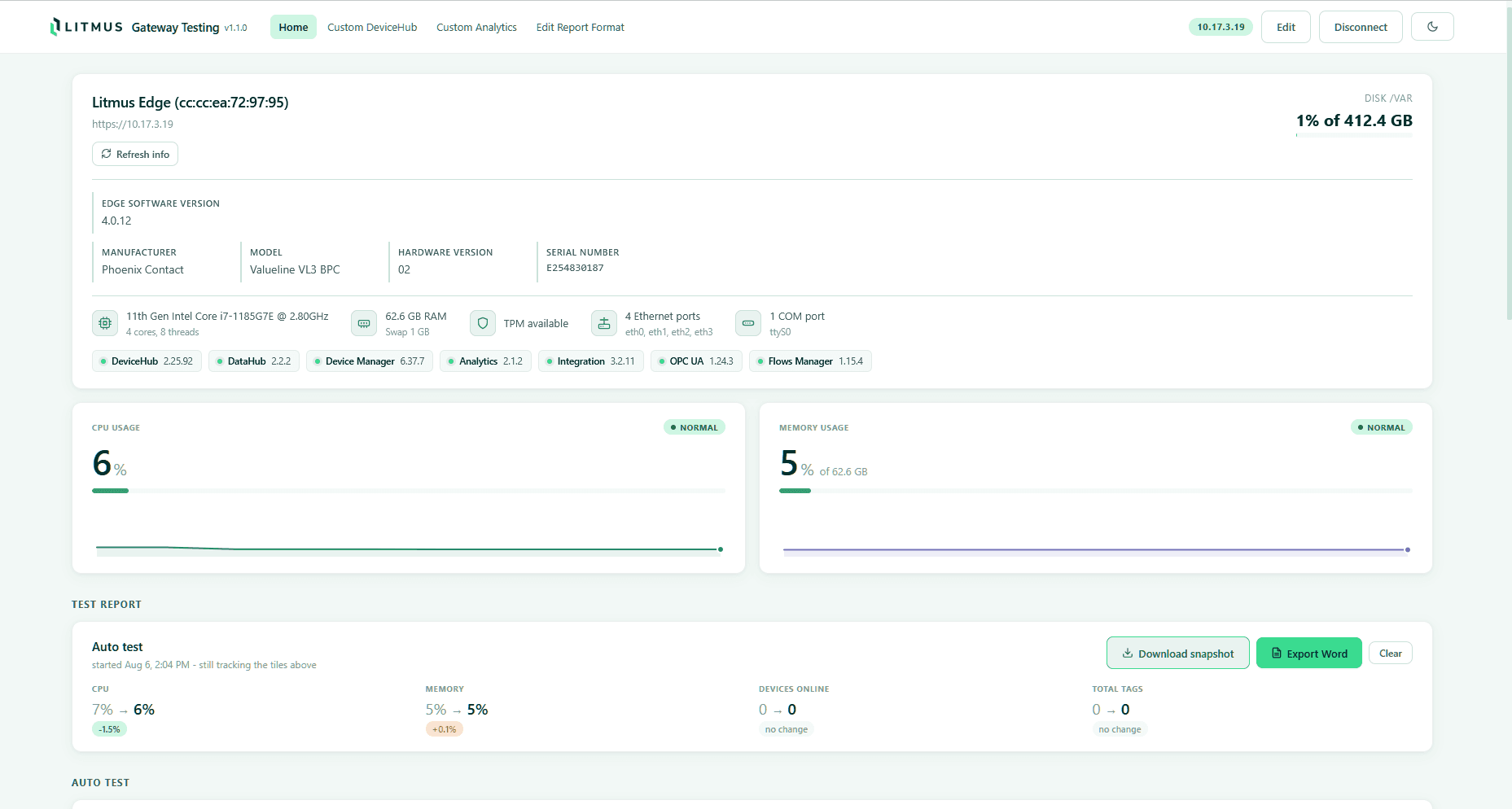Viewport: 1512px width, 809px height.
Task: Click the Litmus logo icon
Action: coord(55,27)
